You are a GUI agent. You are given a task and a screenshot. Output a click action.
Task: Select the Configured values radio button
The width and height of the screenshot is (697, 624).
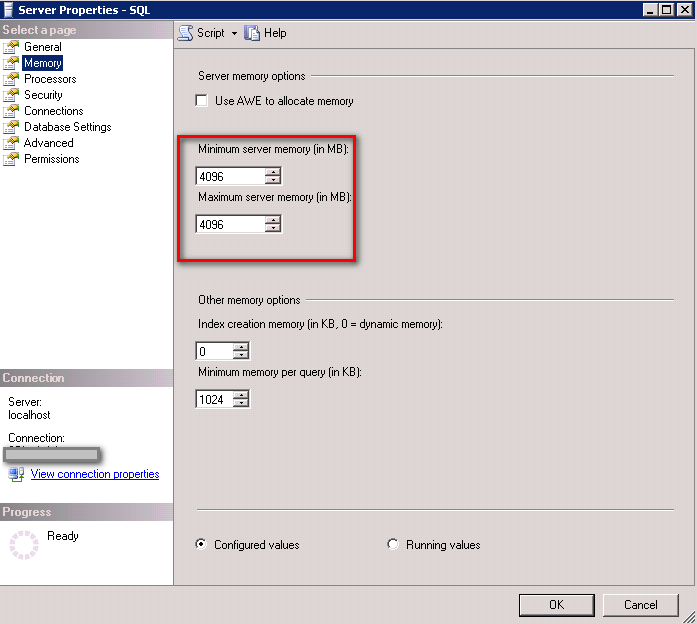(x=201, y=544)
